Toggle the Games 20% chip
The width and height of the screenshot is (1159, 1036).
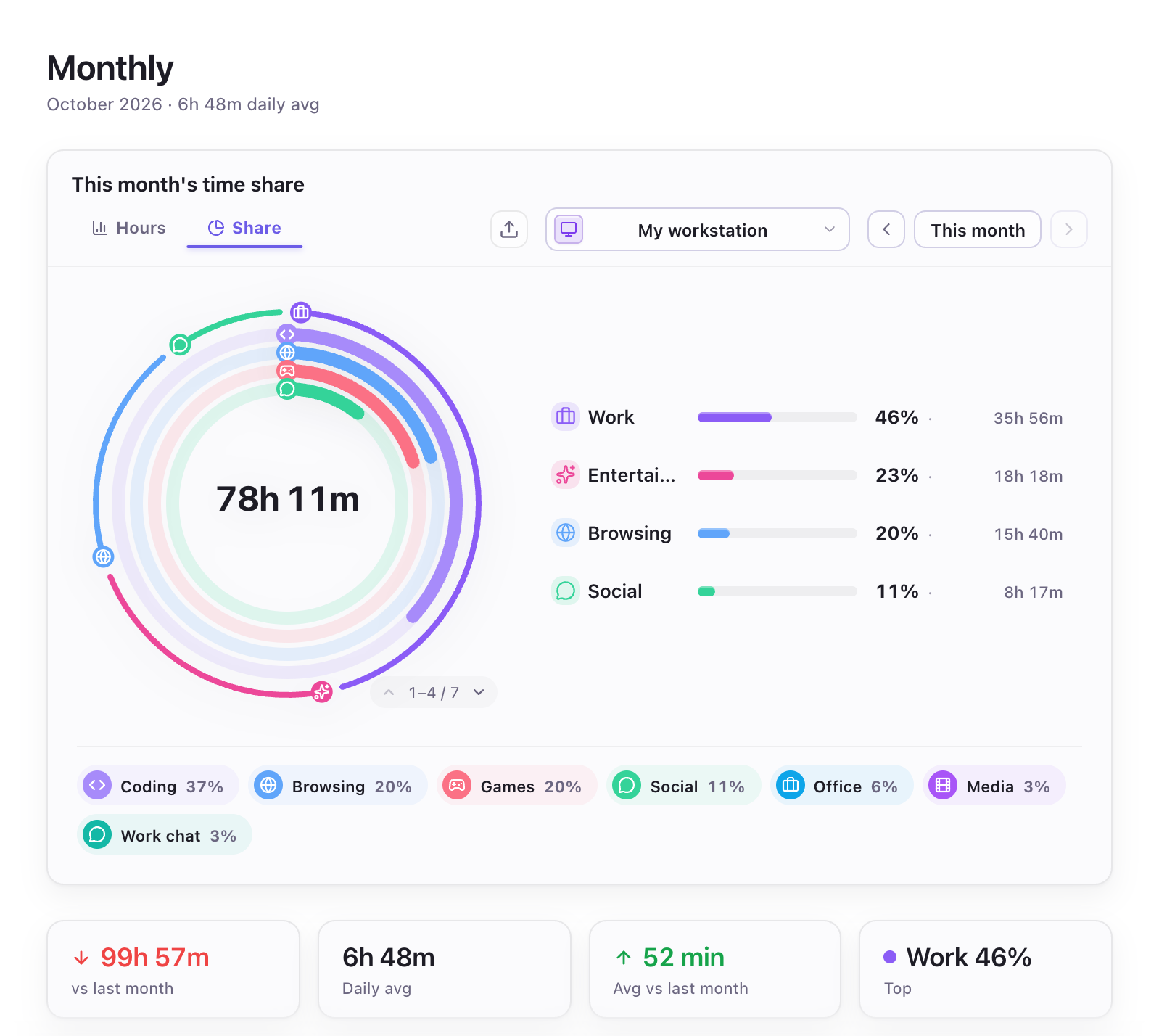click(x=517, y=785)
